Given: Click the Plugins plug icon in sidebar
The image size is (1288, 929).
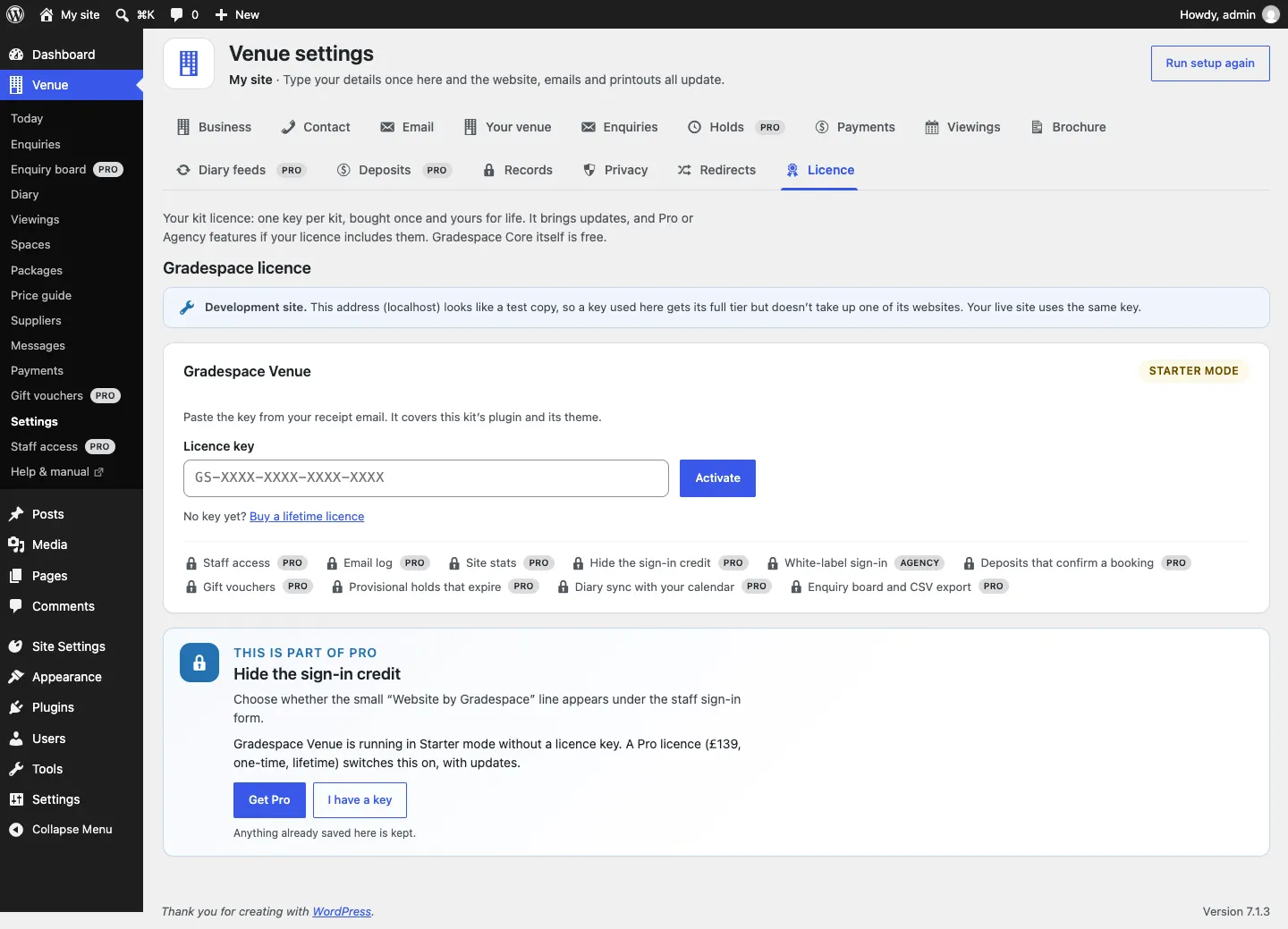Looking at the screenshot, I should tap(16, 707).
